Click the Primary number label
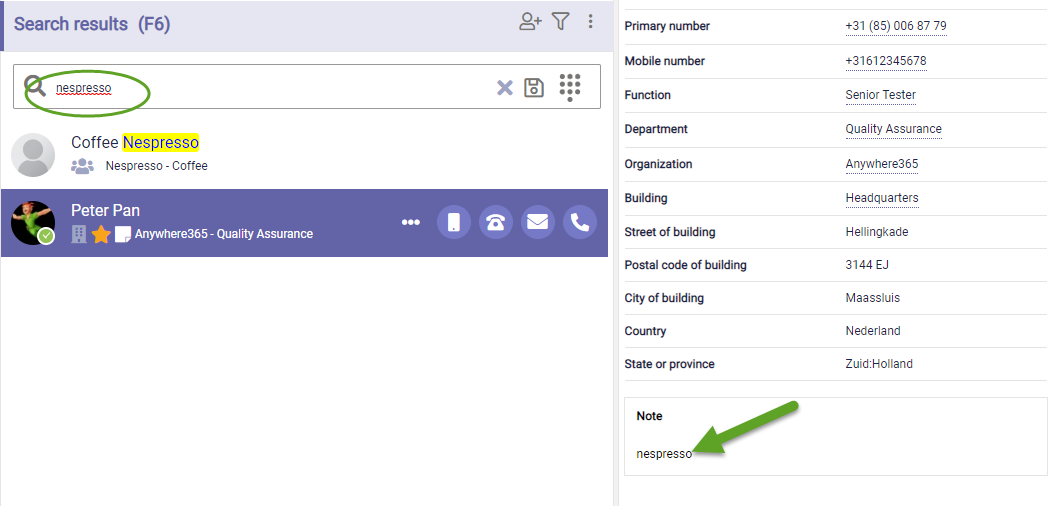Viewport: 1051px width, 506px height. point(667,26)
